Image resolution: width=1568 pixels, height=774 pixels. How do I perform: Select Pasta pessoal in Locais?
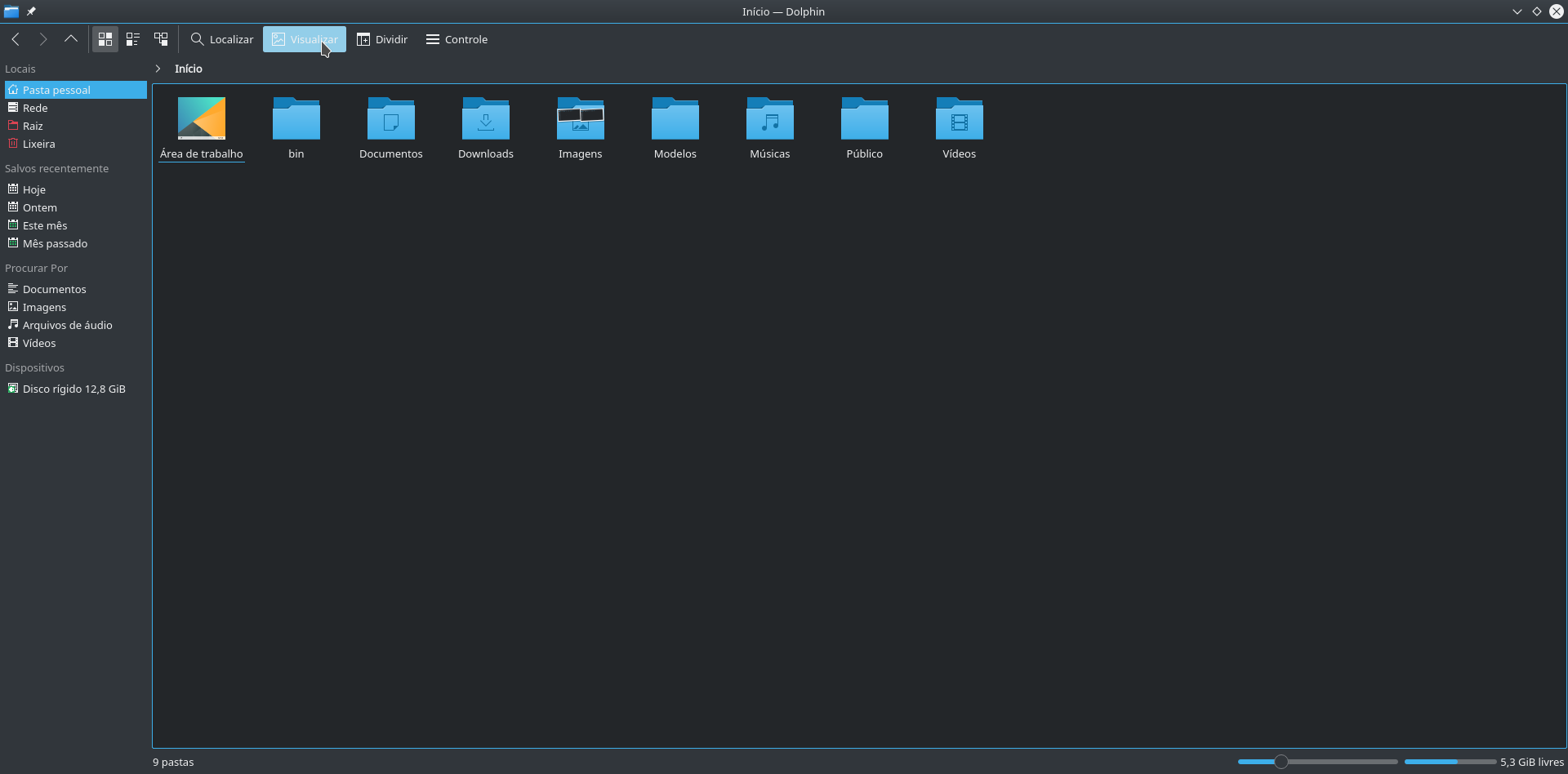(x=76, y=90)
